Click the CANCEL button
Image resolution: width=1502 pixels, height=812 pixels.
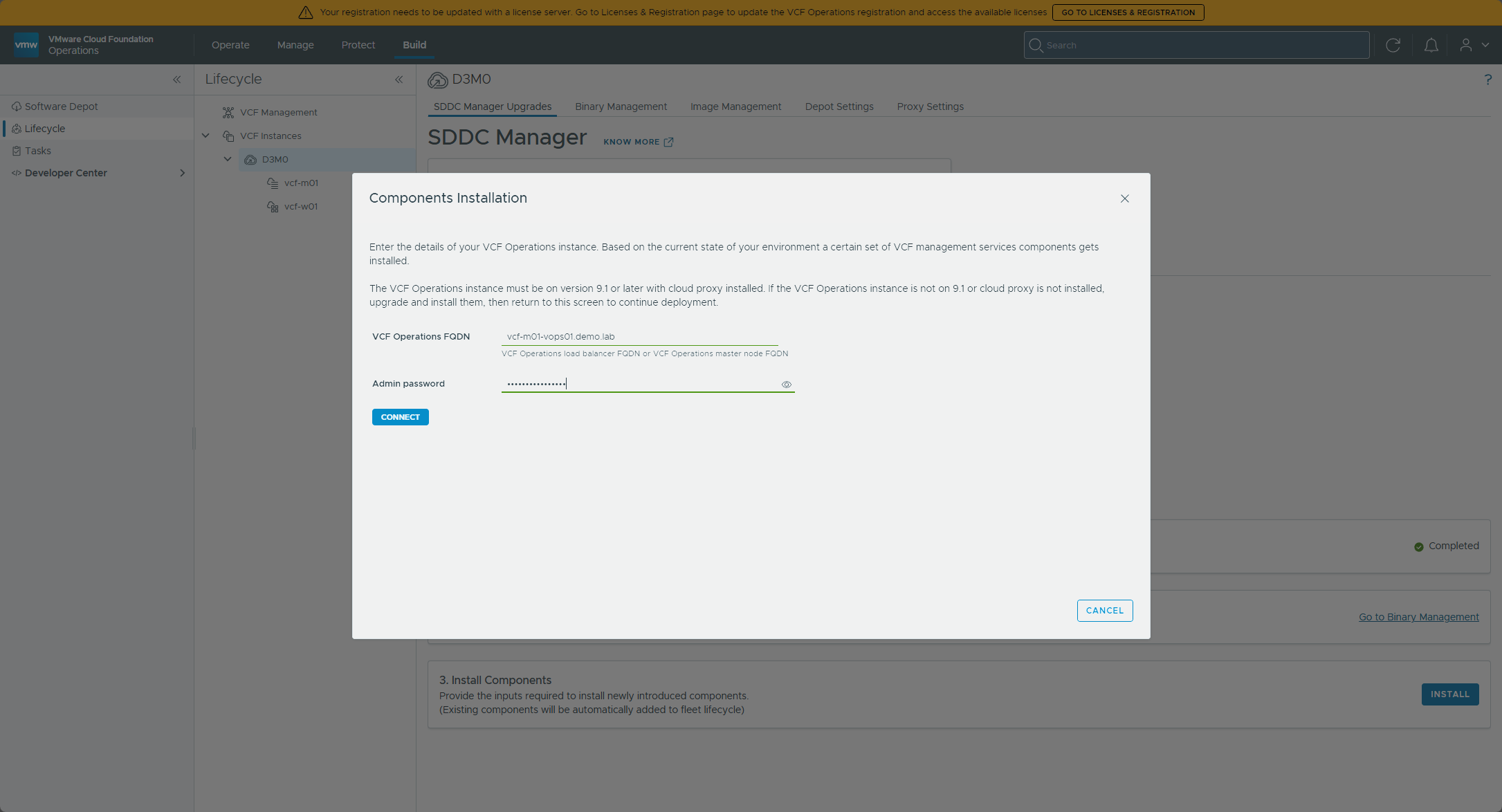point(1105,611)
